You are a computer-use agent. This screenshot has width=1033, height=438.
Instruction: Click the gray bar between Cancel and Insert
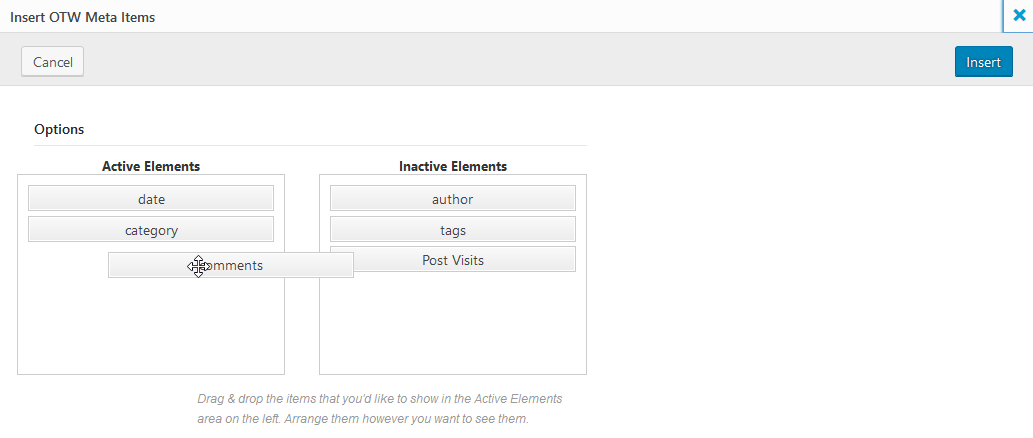click(x=500, y=62)
